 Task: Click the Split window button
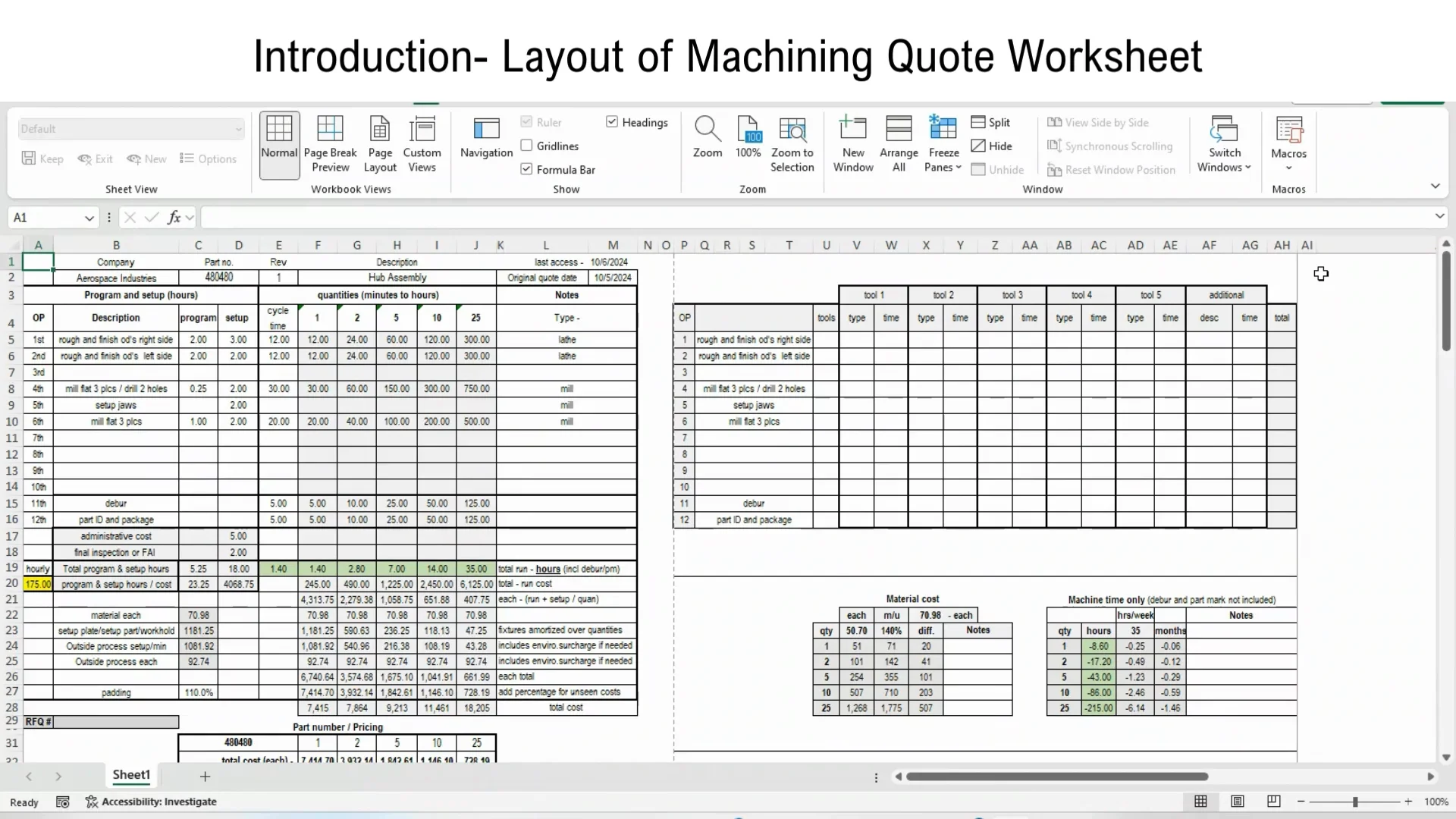[992, 122]
